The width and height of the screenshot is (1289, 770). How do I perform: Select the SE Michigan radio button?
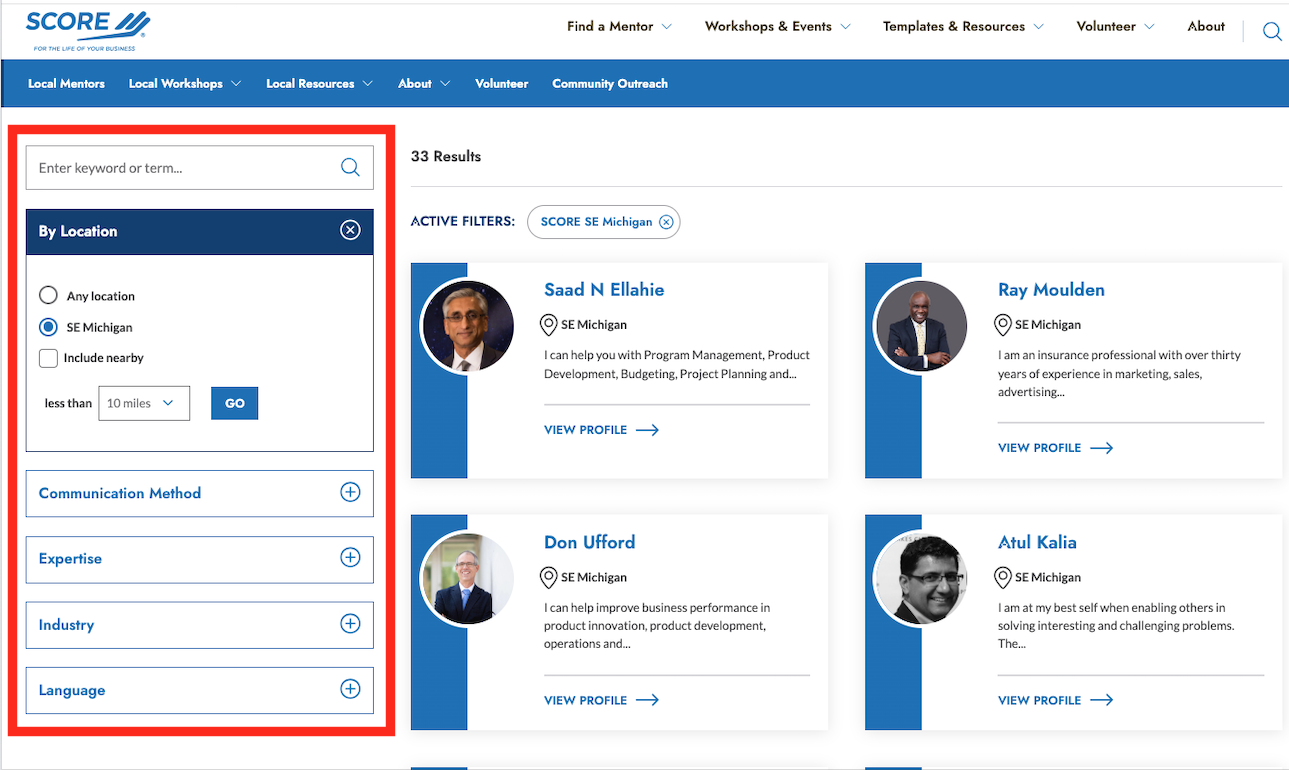click(48, 327)
